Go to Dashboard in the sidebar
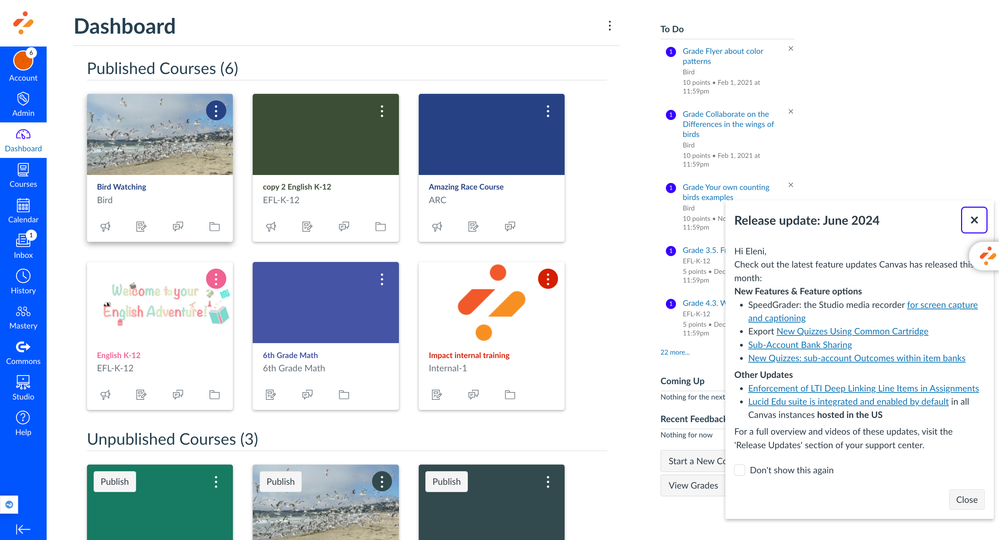 pos(23,140)
